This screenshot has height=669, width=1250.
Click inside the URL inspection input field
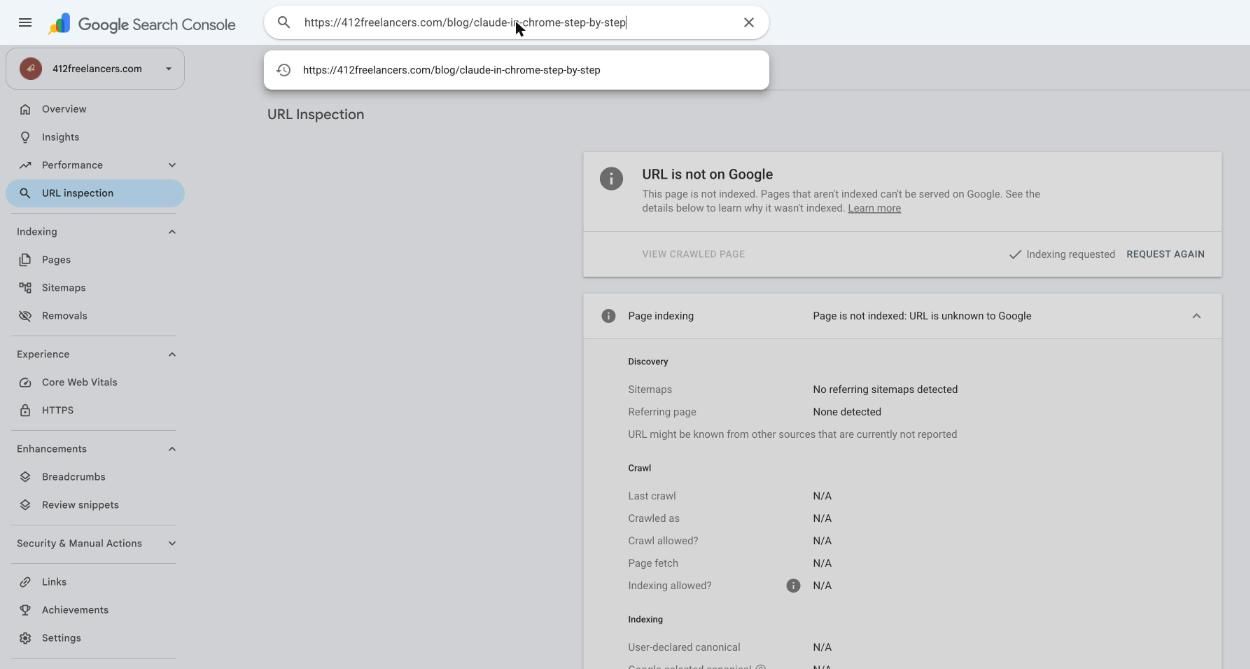pos(516,22)
